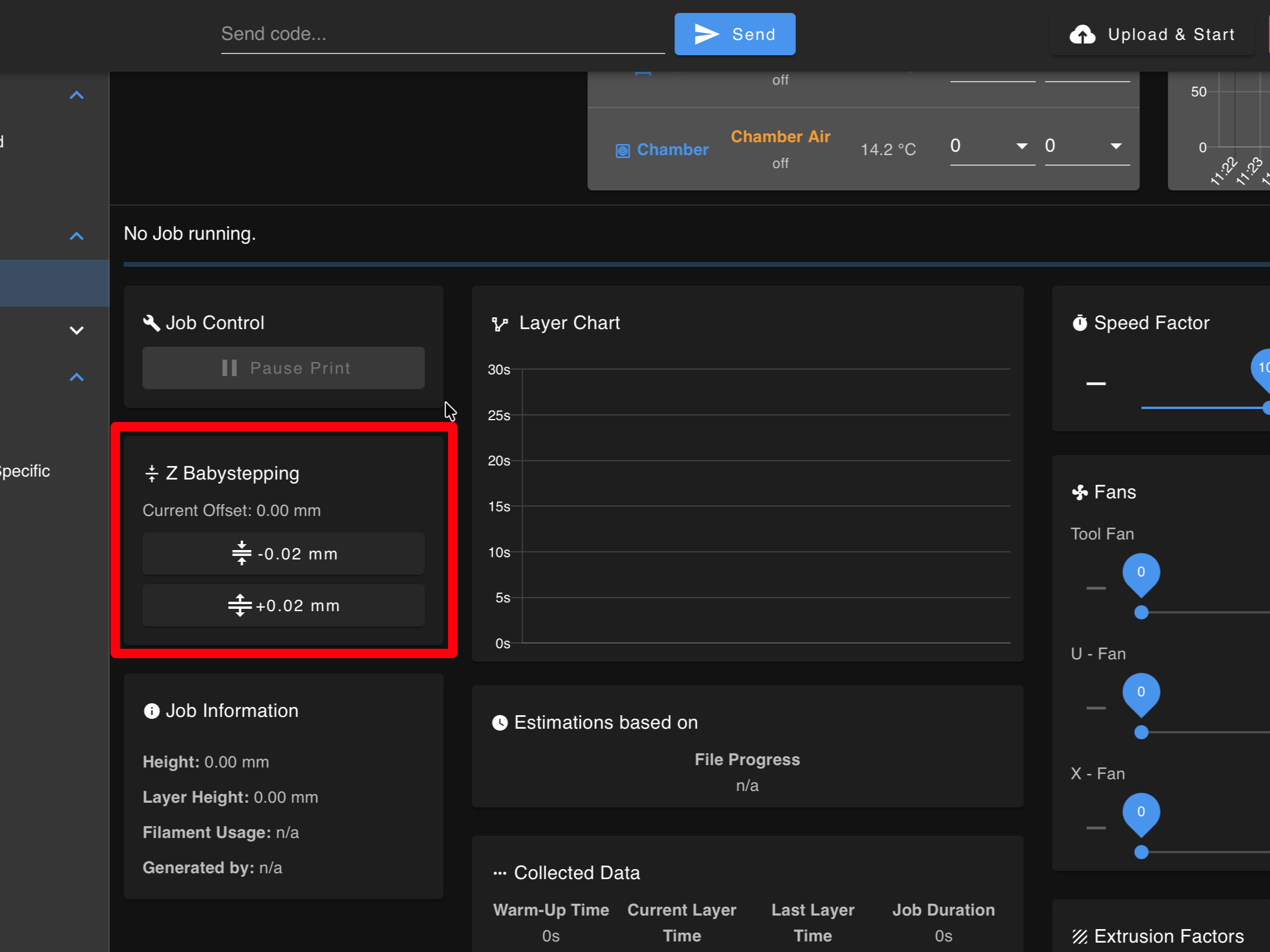The image size is (1270, 952).
Task: Click the Job Control wrench icon
Action: pos(152,323)
